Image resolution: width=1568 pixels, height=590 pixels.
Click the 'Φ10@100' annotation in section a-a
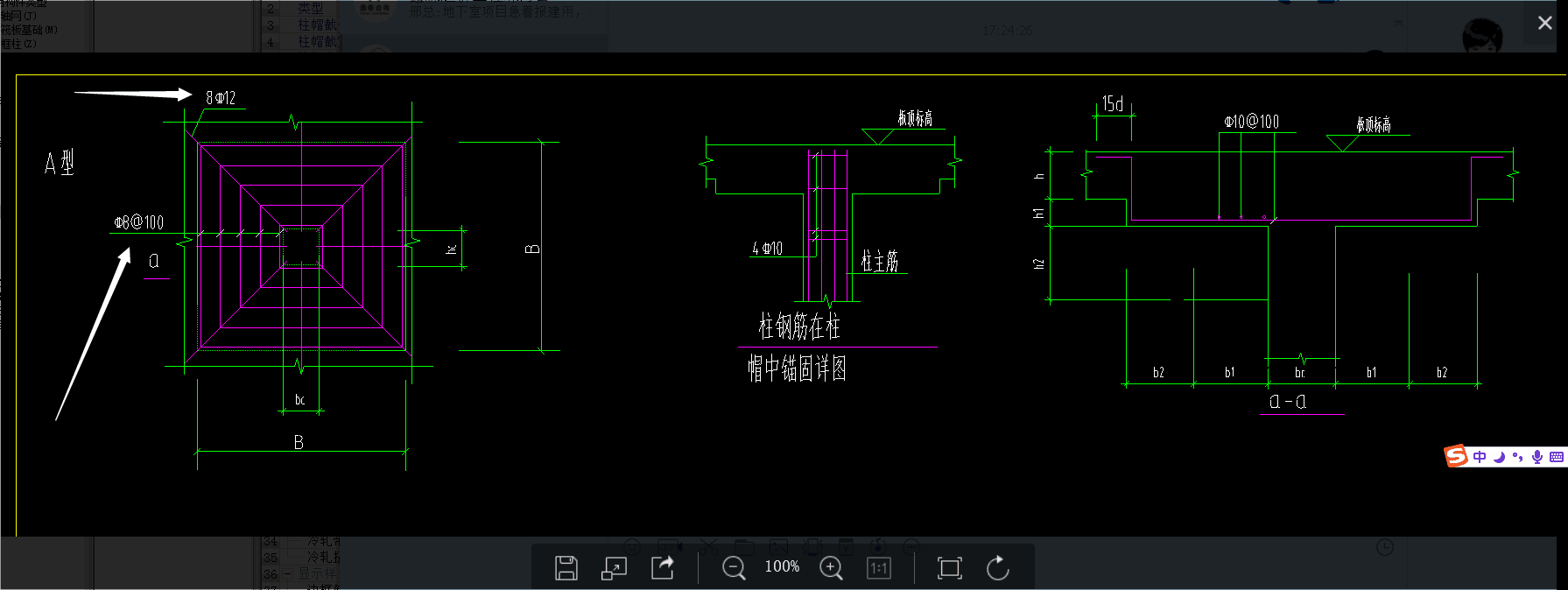pos(1251,122)
